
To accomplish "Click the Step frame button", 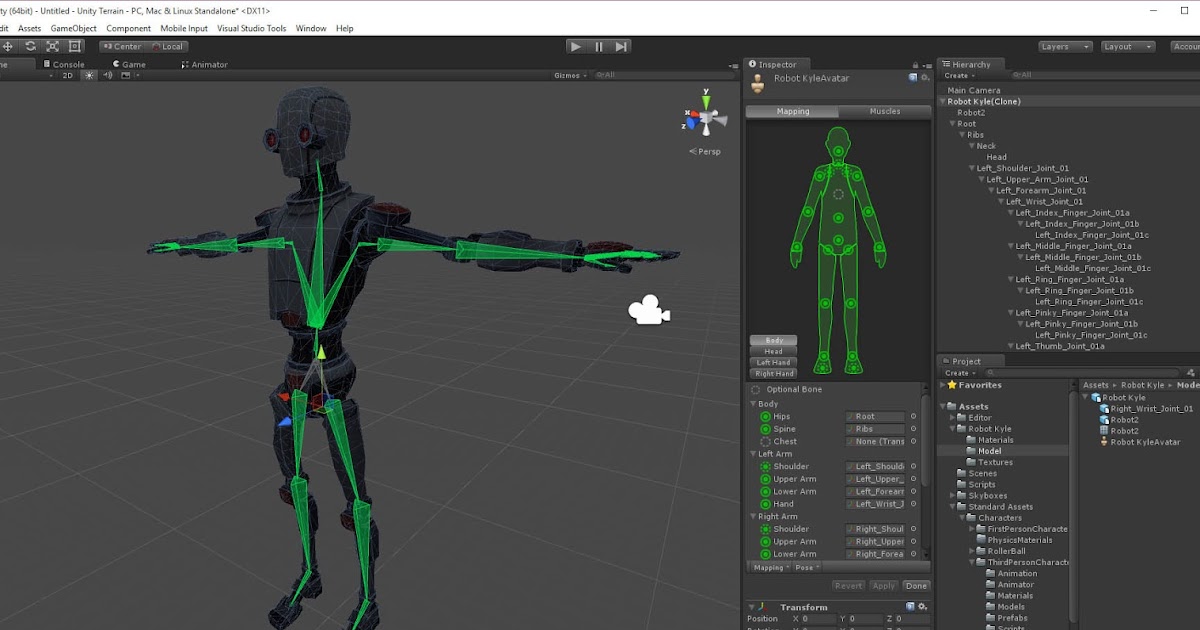I will click(621, 46).
